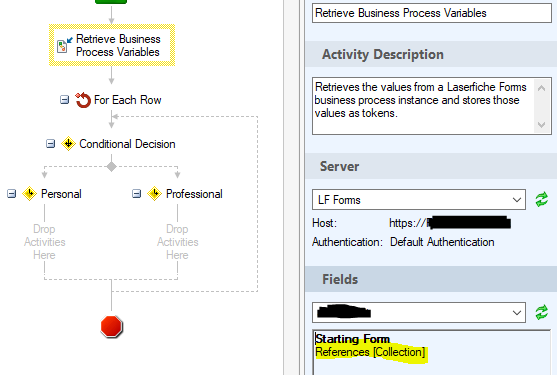
Task: Select the Conditional Decision label
Action: (127, 144)
